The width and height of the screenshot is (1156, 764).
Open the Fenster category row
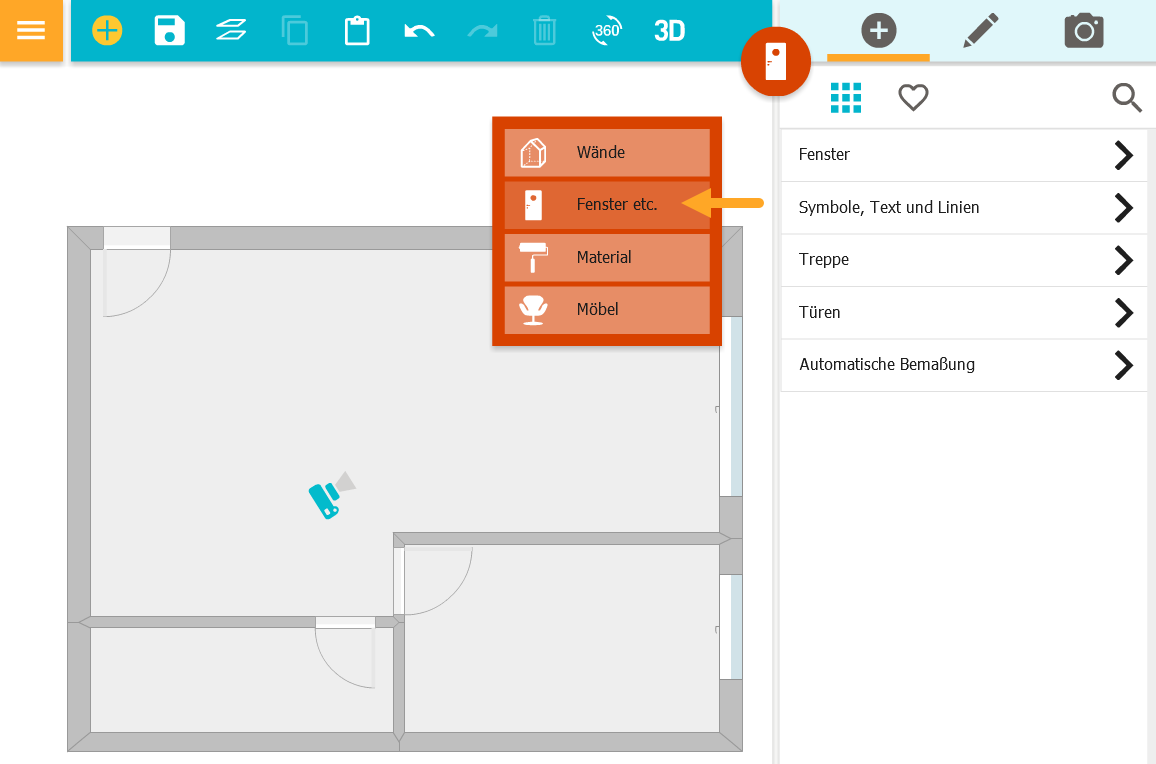coord(964,155)
